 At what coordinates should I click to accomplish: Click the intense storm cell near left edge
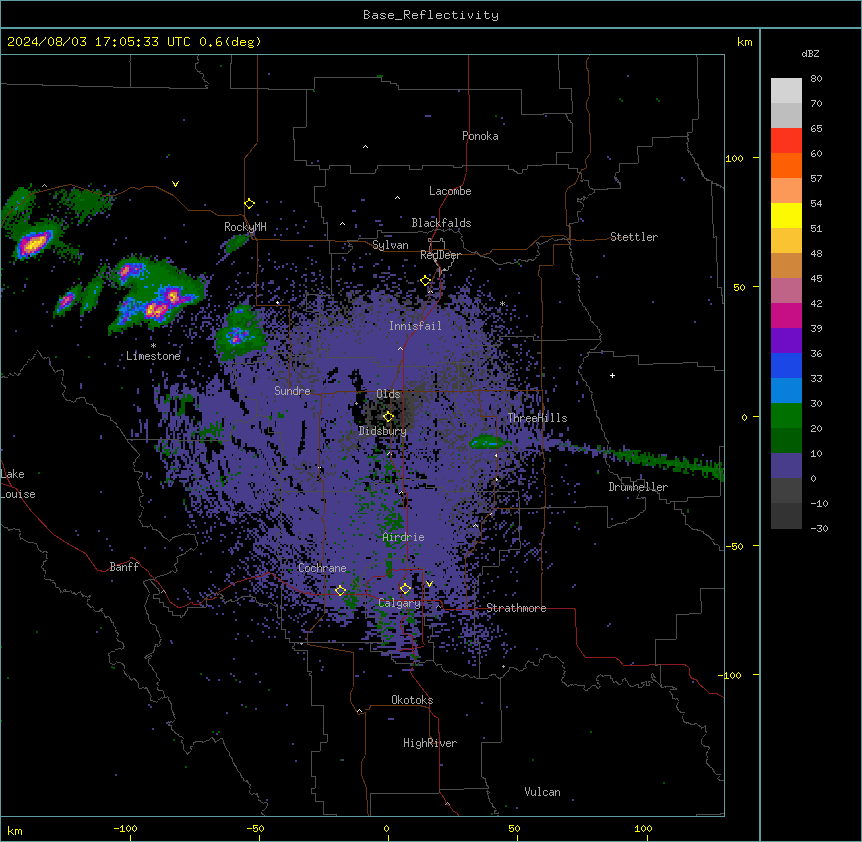34,242
